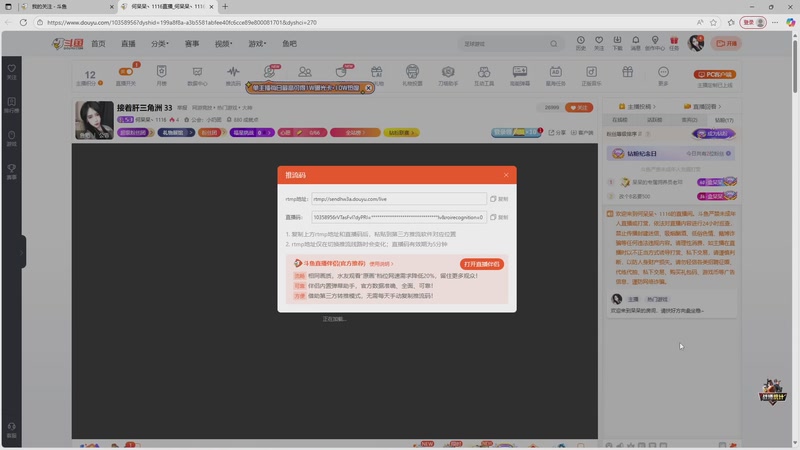Open the 数据中心 icon
800x450 pixels.
[197, 76]
